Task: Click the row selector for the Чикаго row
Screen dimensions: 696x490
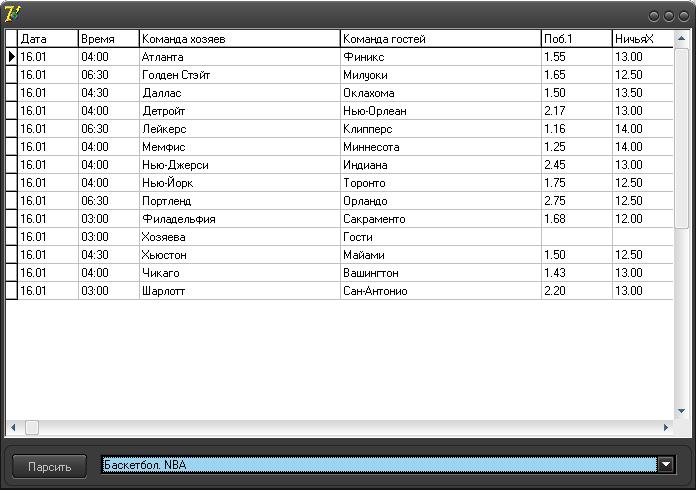Action: (x=12, y=273)
